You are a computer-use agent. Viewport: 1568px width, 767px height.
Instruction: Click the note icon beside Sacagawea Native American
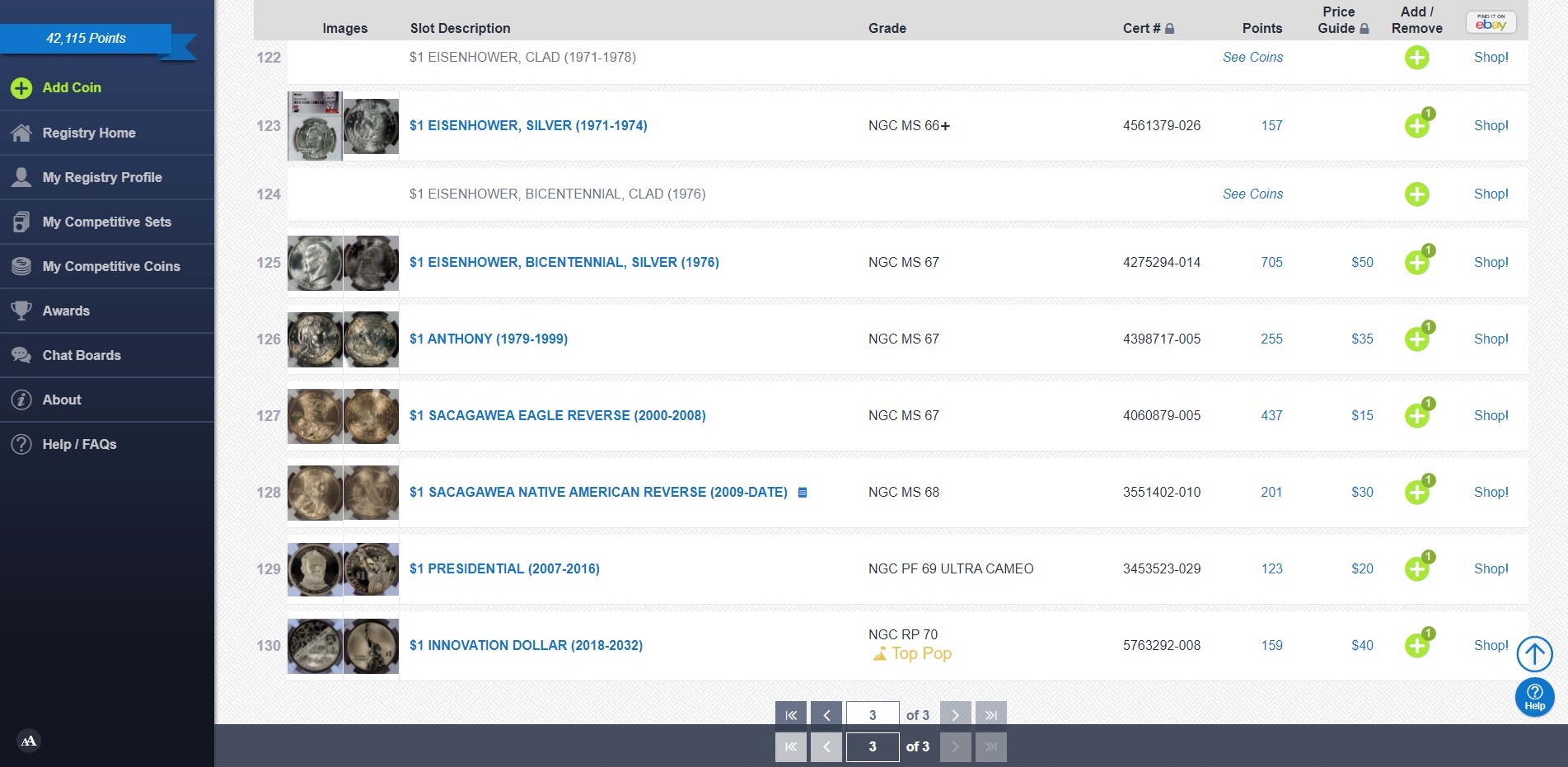click(803, 493)
